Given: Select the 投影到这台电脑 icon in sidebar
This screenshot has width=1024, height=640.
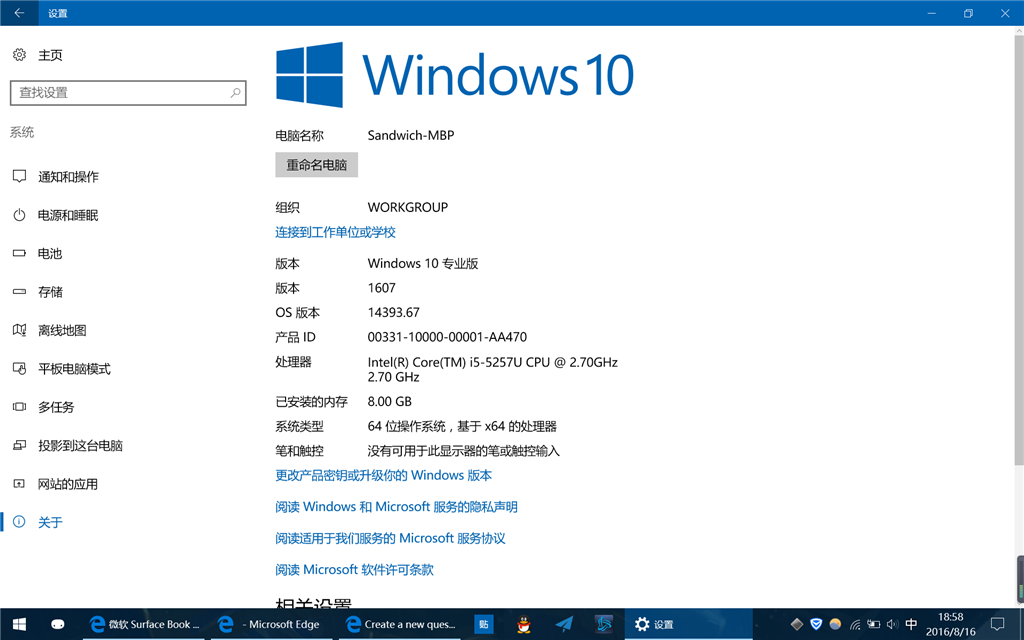Looking at the screenshot, I should click(19, 445).
